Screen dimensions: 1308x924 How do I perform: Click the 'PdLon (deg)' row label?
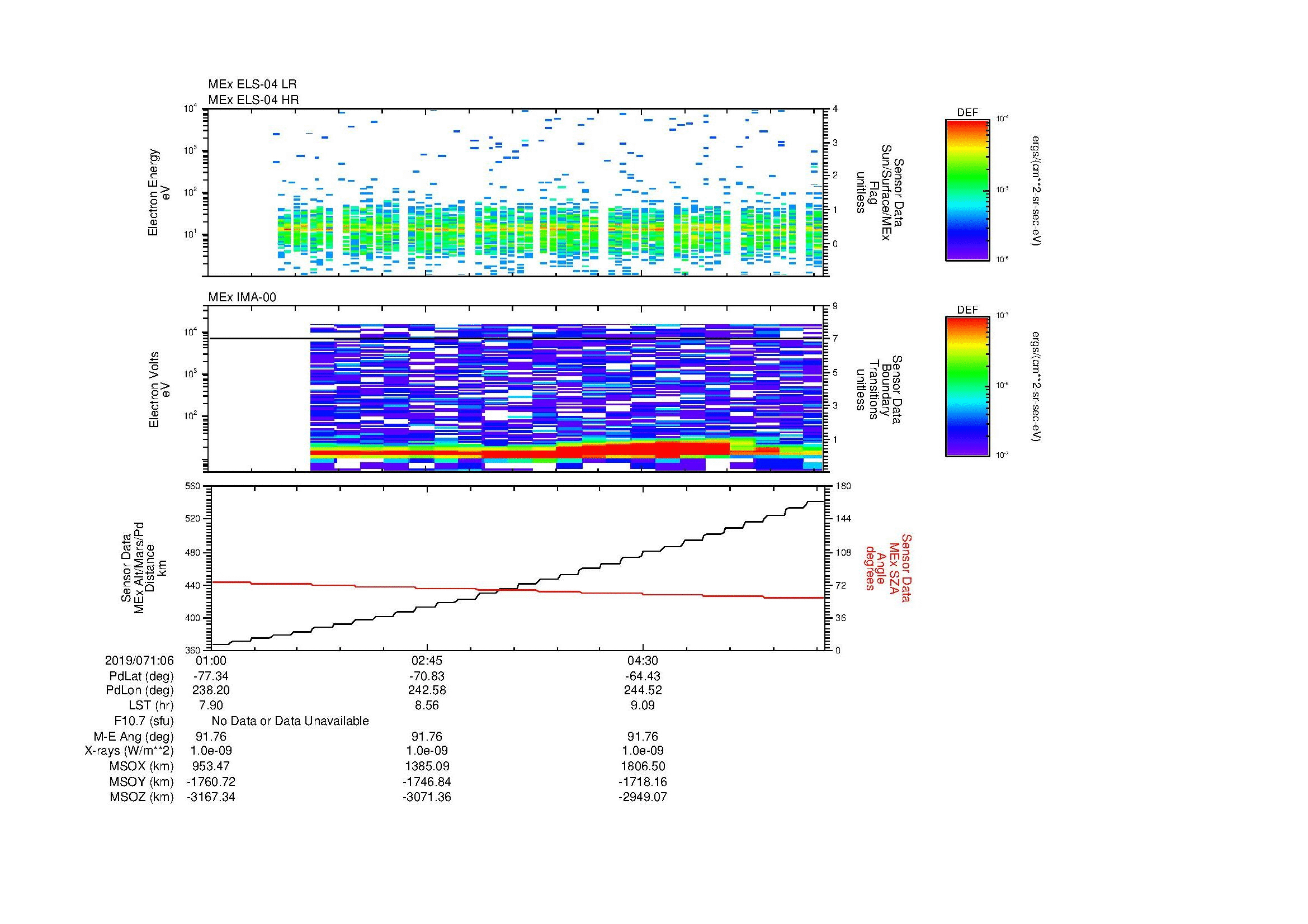140,690
